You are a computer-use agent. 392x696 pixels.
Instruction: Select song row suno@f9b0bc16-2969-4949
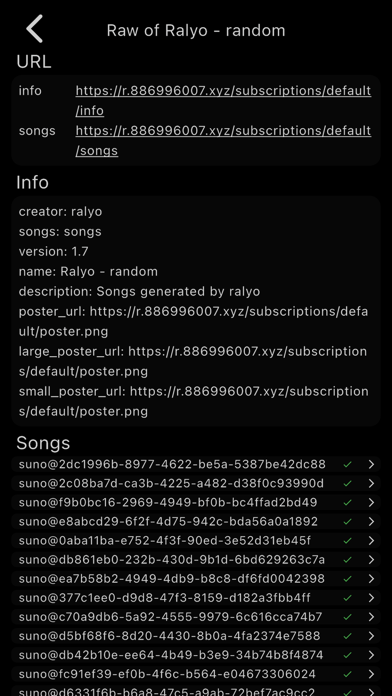click(196, 502)
